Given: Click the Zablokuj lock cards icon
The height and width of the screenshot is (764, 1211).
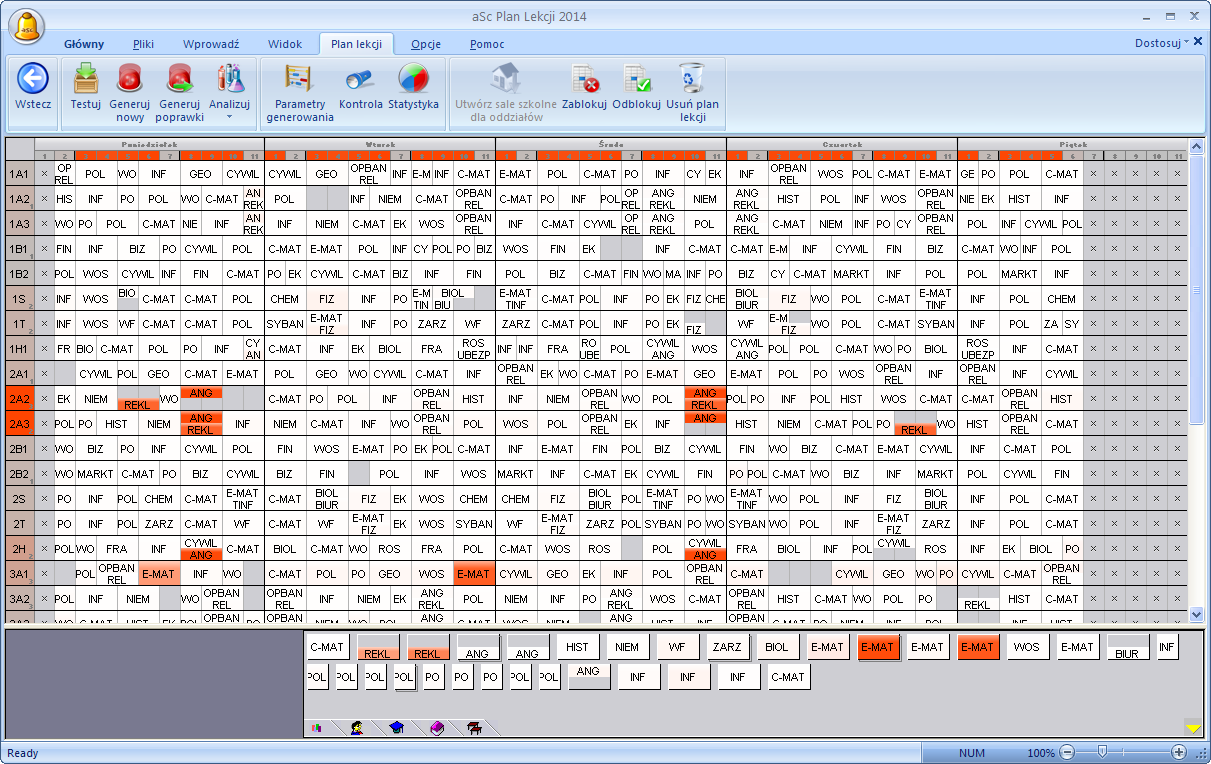Looking at the screenshot, I should [x=584, y=78].
